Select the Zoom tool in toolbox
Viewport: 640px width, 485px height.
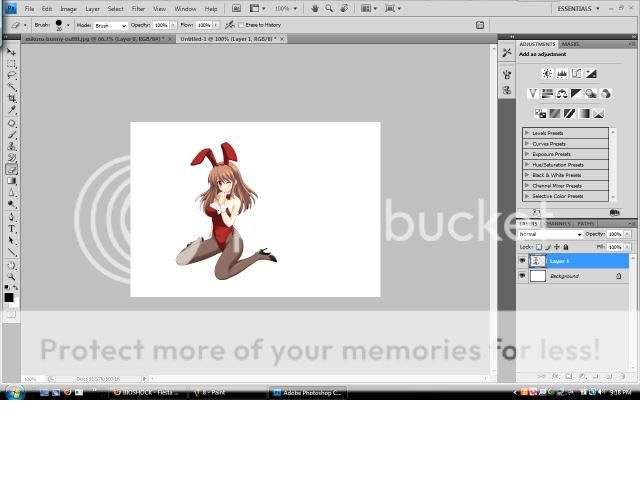[11, 277]
